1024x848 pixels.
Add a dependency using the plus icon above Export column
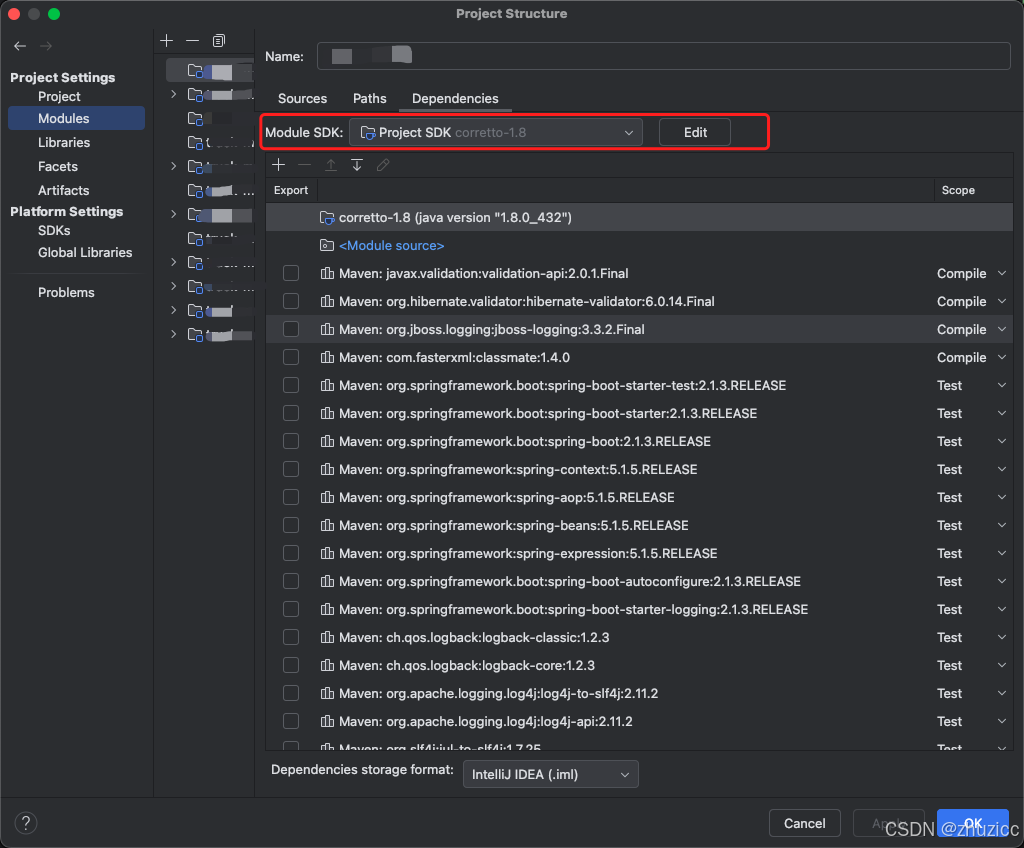[x=279, y=165]
